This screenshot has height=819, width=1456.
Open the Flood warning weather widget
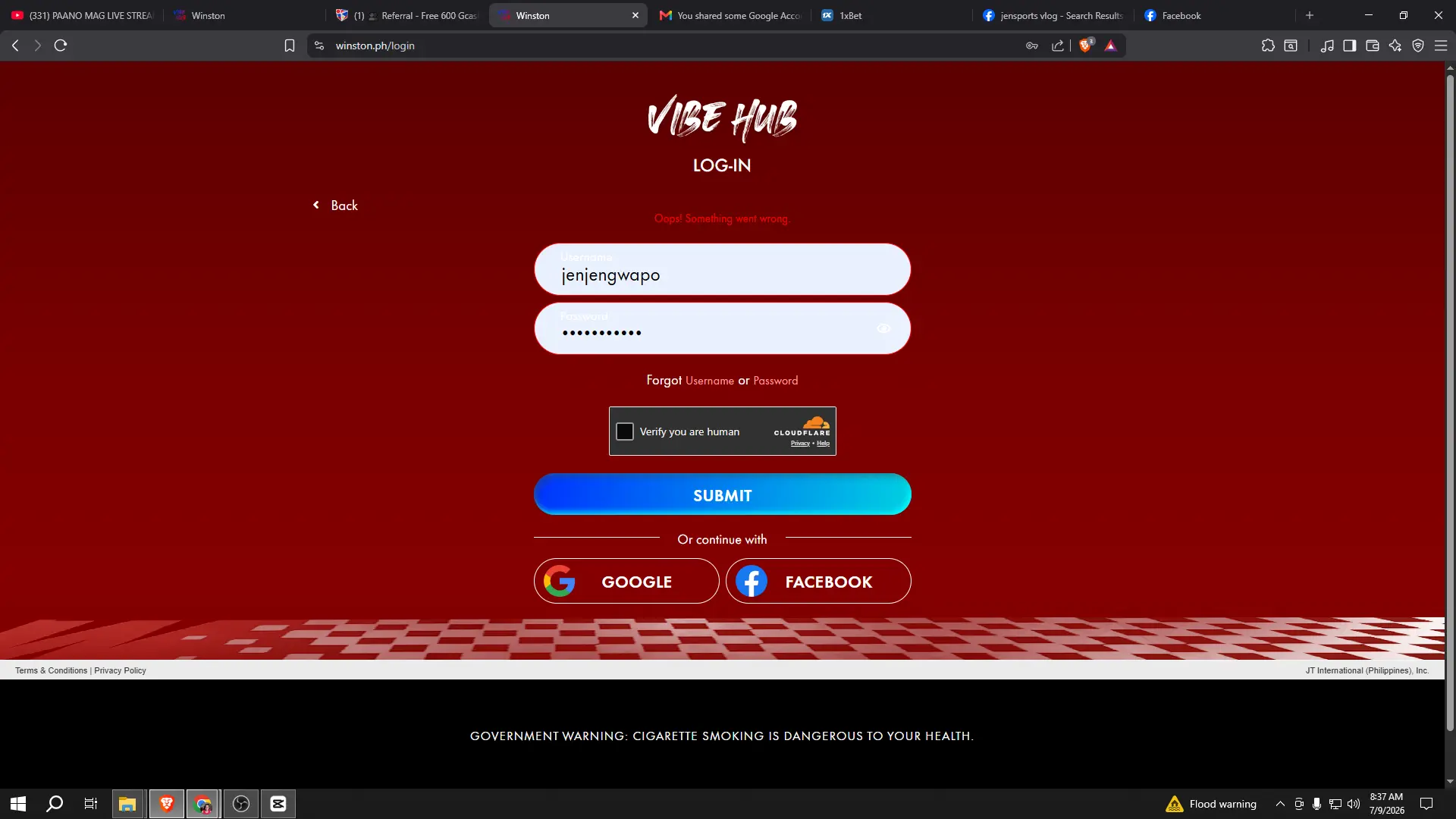[1211, 804]
